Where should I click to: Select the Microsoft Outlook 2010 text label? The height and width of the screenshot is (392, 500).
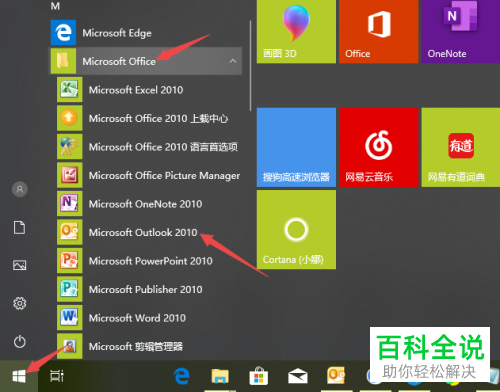(143, 232)
